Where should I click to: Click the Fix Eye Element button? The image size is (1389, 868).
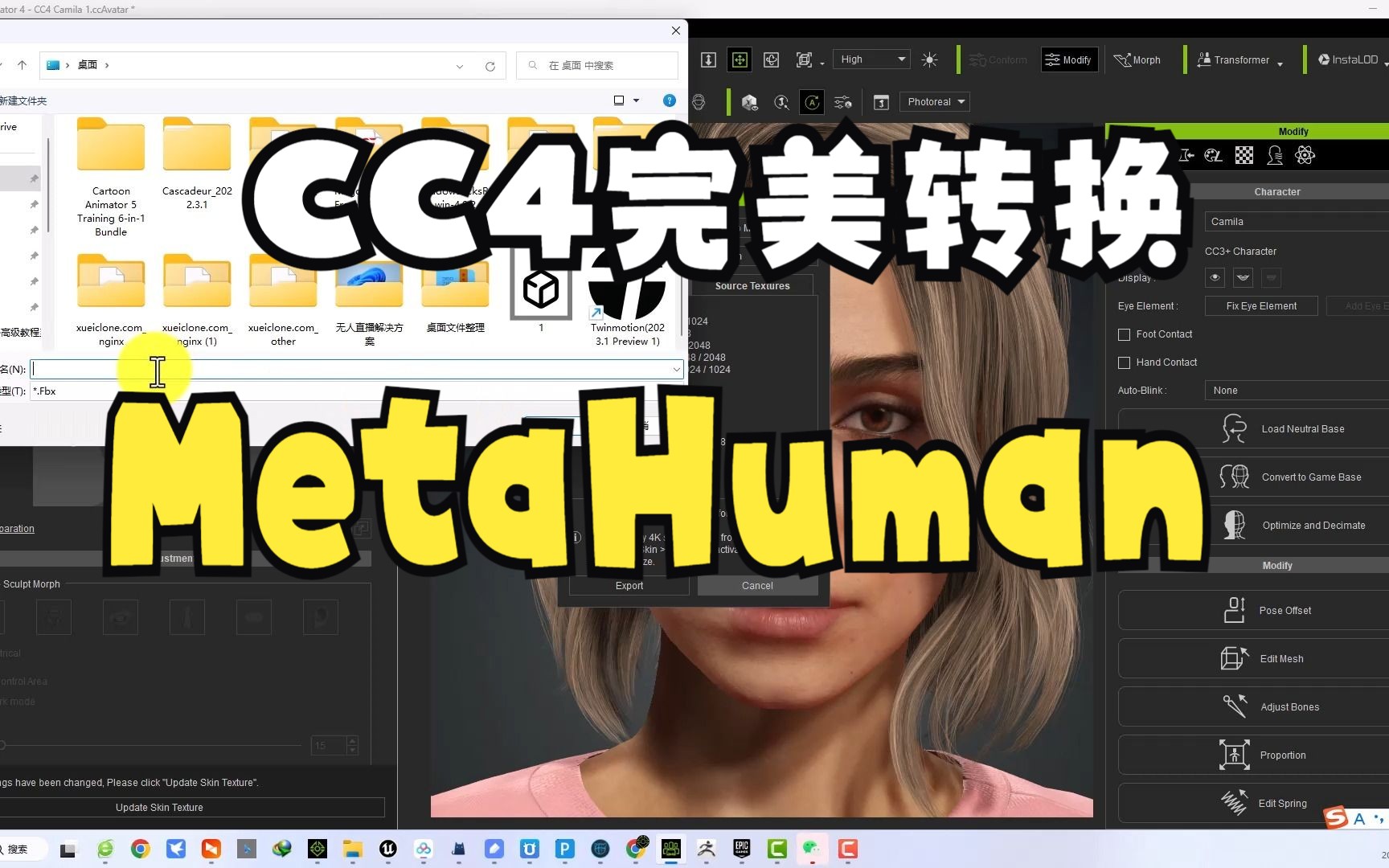[1261, 306]
